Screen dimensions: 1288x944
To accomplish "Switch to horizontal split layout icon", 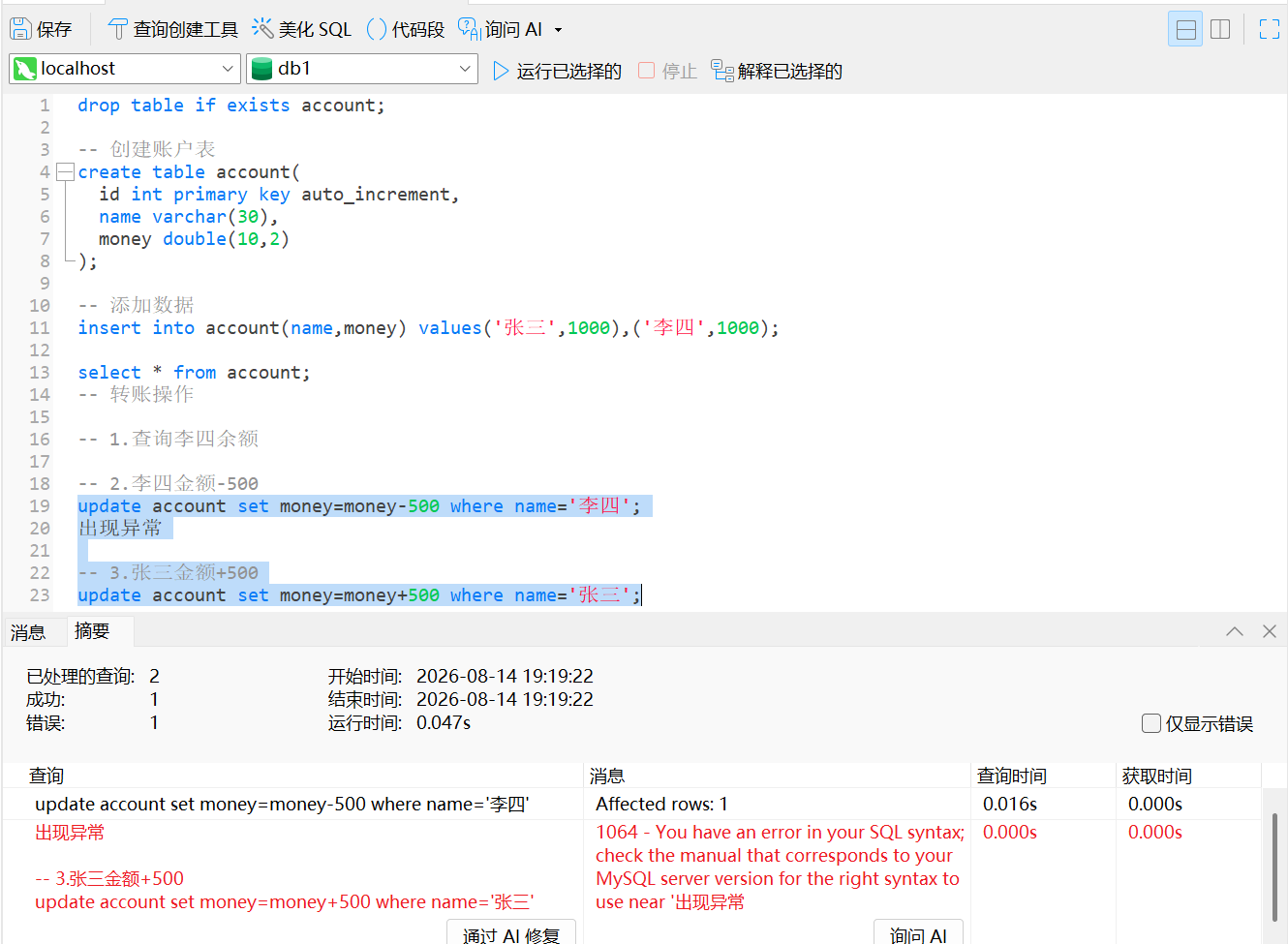I will [1185, 29].
